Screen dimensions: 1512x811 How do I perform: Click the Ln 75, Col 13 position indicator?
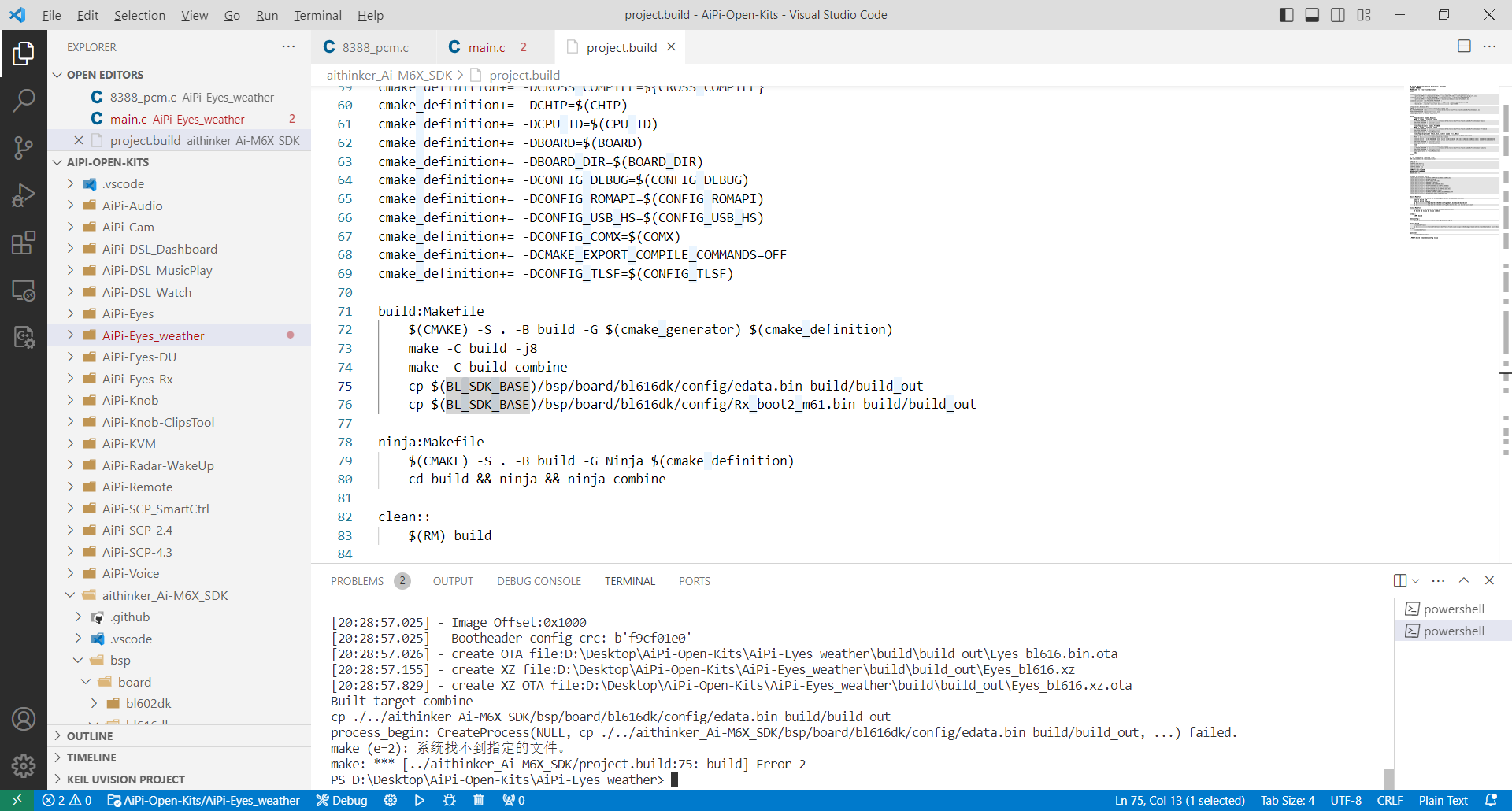(1180, 800)
